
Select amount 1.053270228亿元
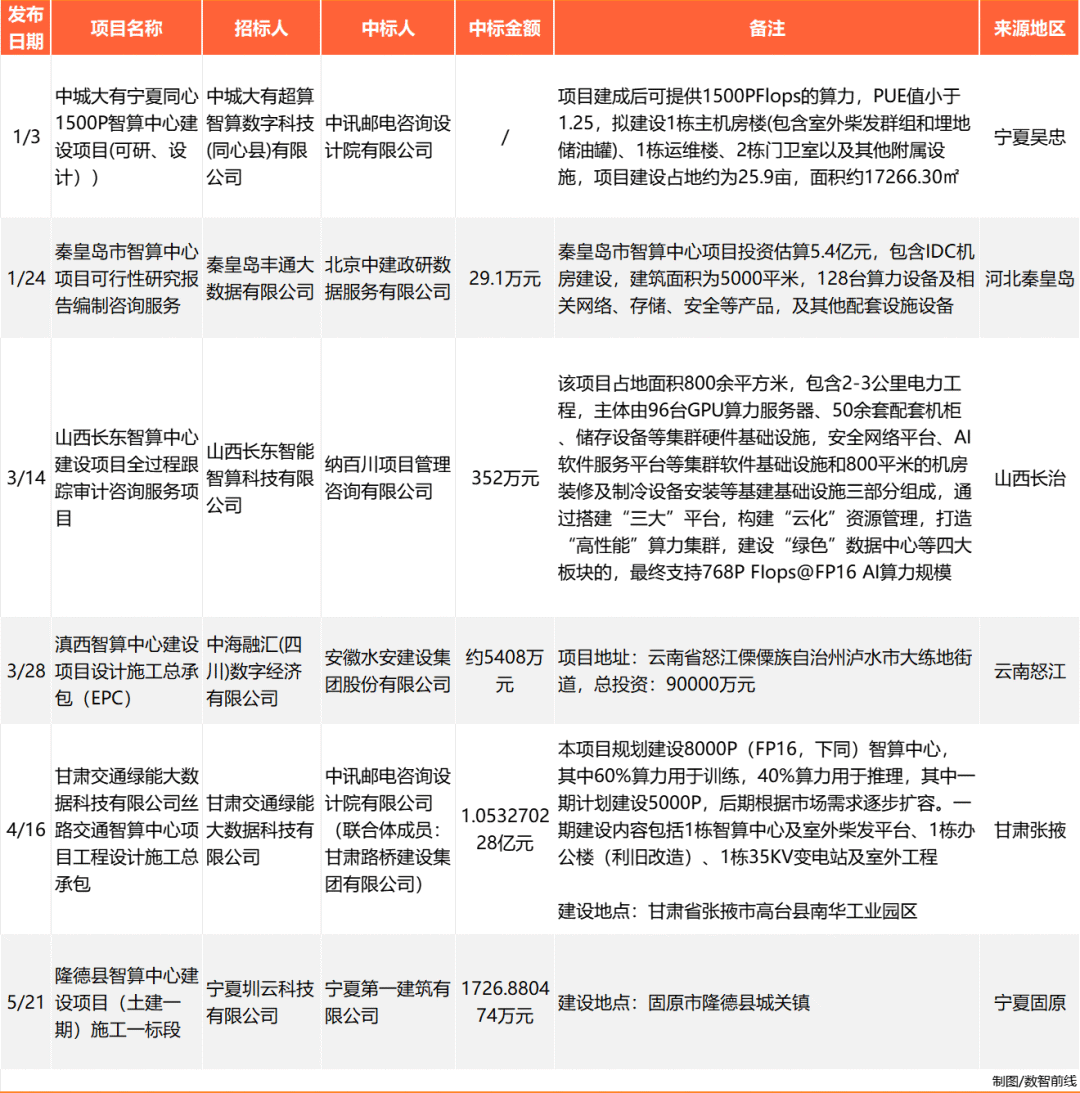click(x=505, y=830)
